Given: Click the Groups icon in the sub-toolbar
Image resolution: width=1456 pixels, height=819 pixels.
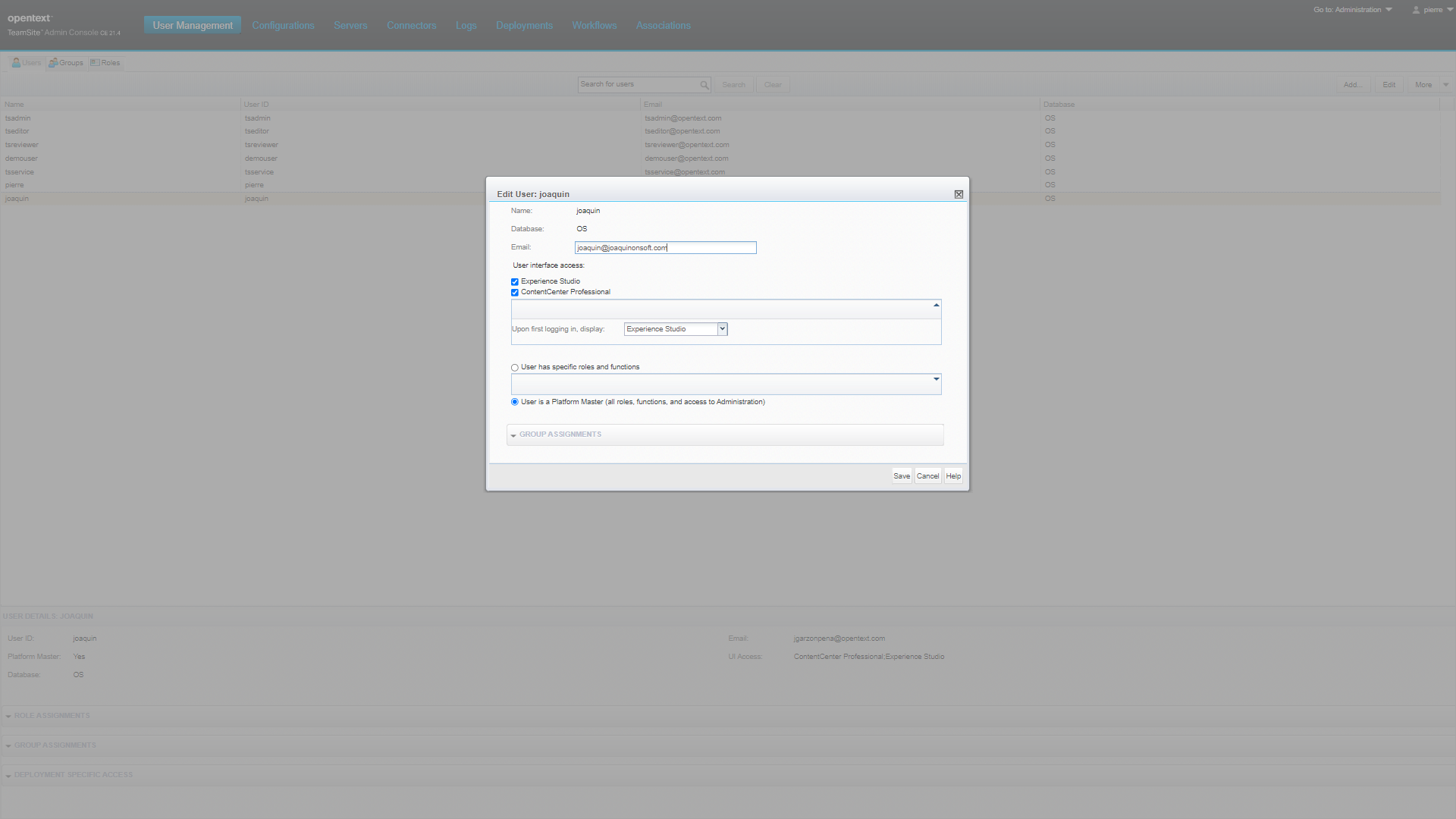Looking at the screenshot, I should click(53, 63).
